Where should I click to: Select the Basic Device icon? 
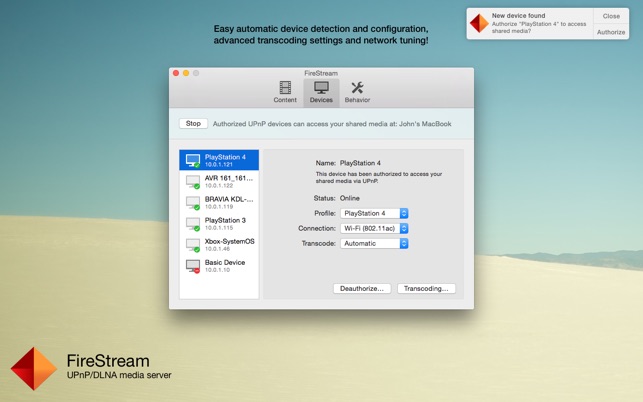pyautogui.click(x=193, y=266)
